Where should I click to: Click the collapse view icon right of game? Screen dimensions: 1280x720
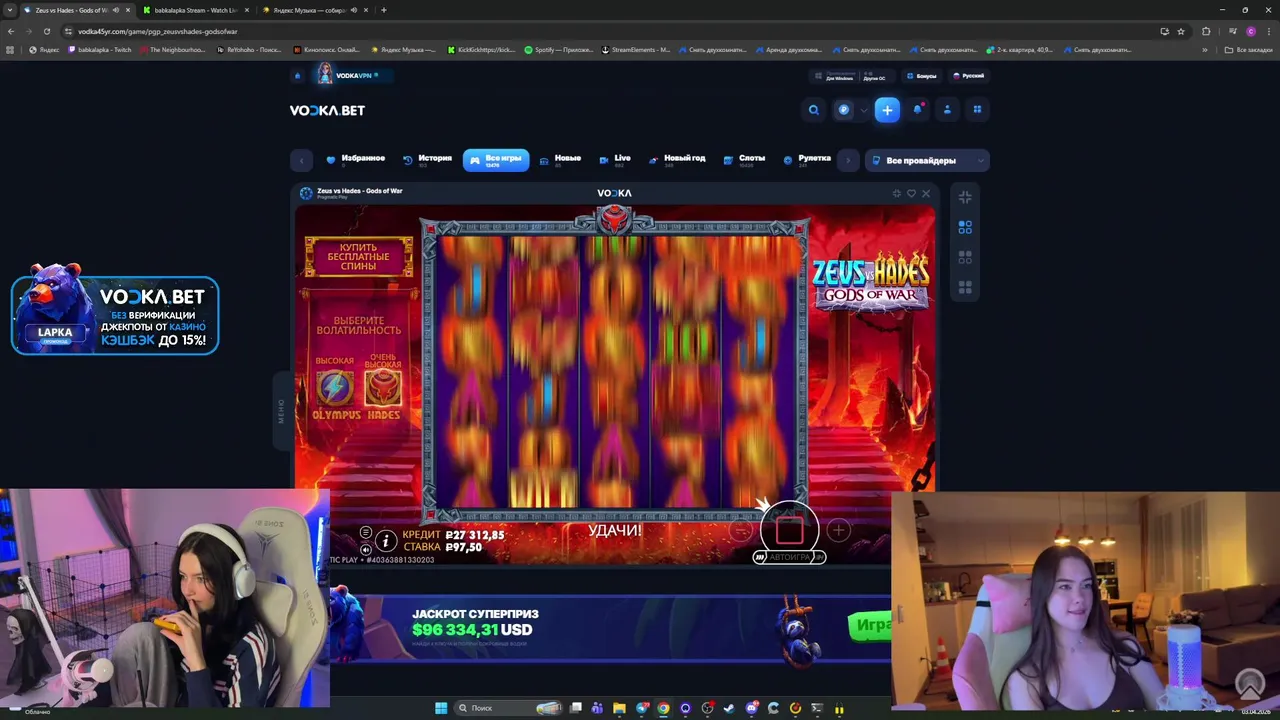point(965,197)
